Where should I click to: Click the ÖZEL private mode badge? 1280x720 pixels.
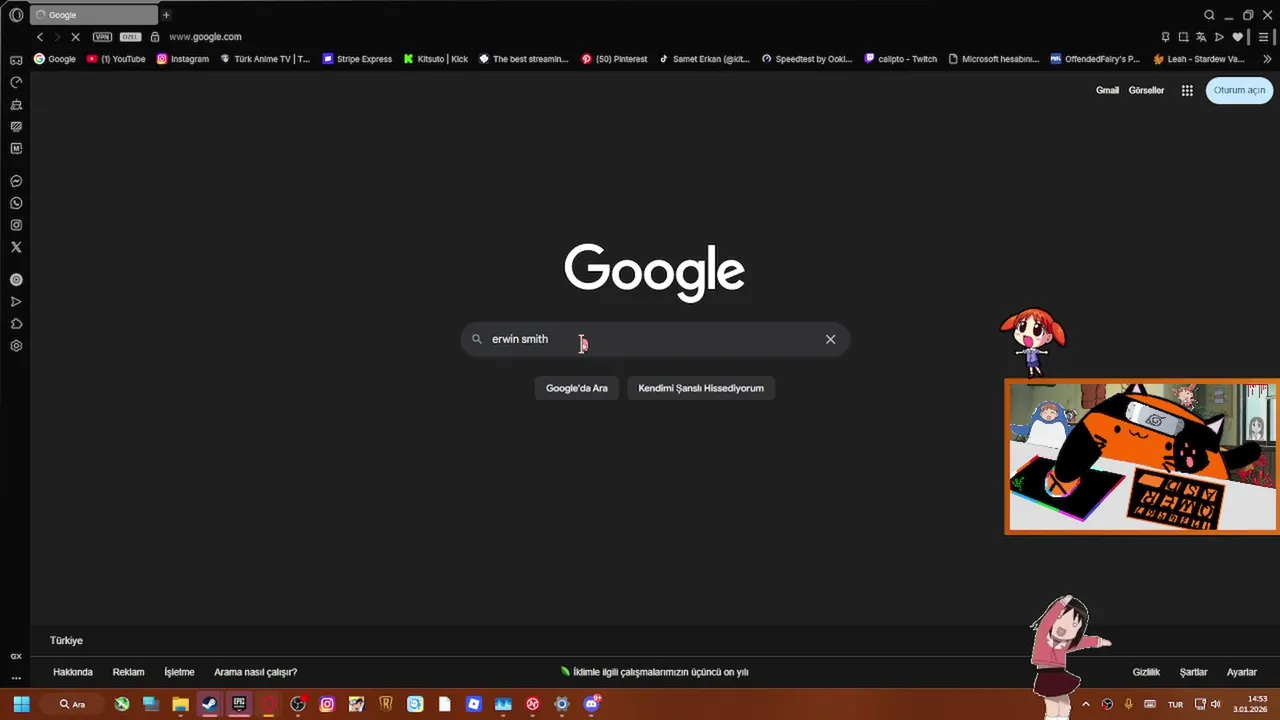point(130,37)
